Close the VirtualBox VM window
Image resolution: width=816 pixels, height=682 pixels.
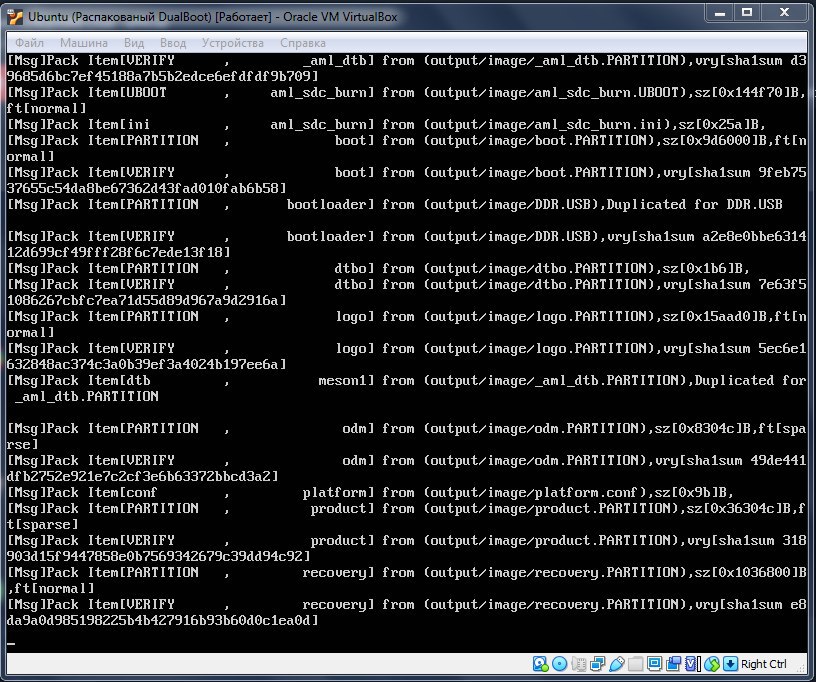[x=784, y=13]
